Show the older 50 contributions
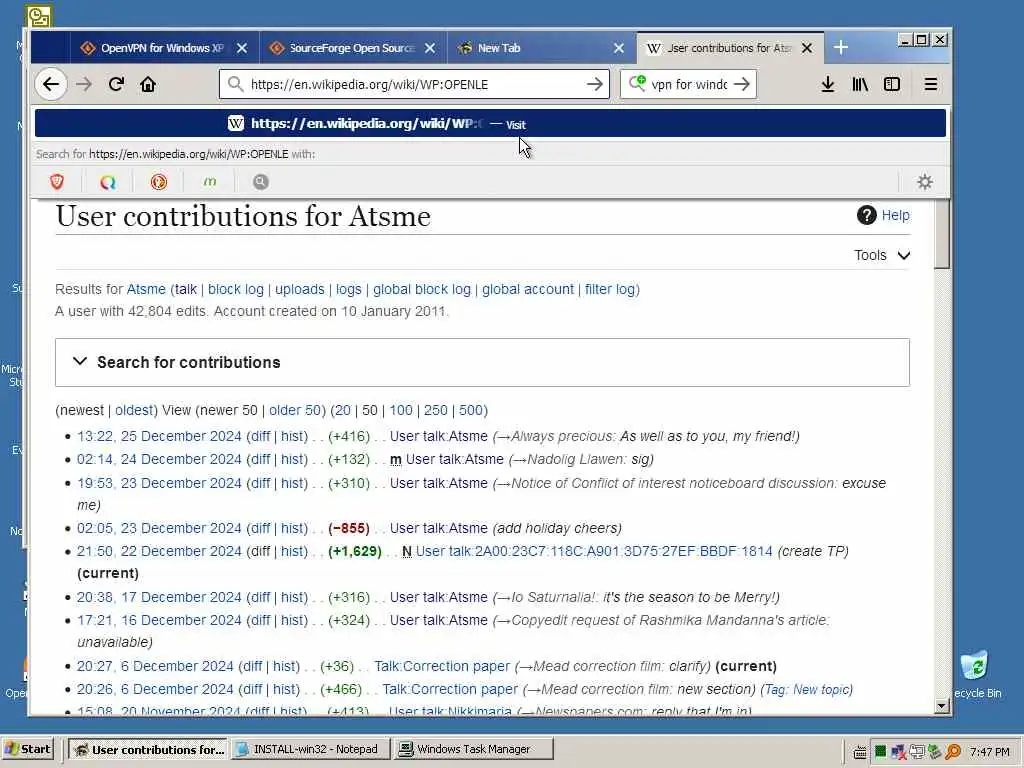The width and height of the screenshot is (1024, 768). (x=295, y=410)
